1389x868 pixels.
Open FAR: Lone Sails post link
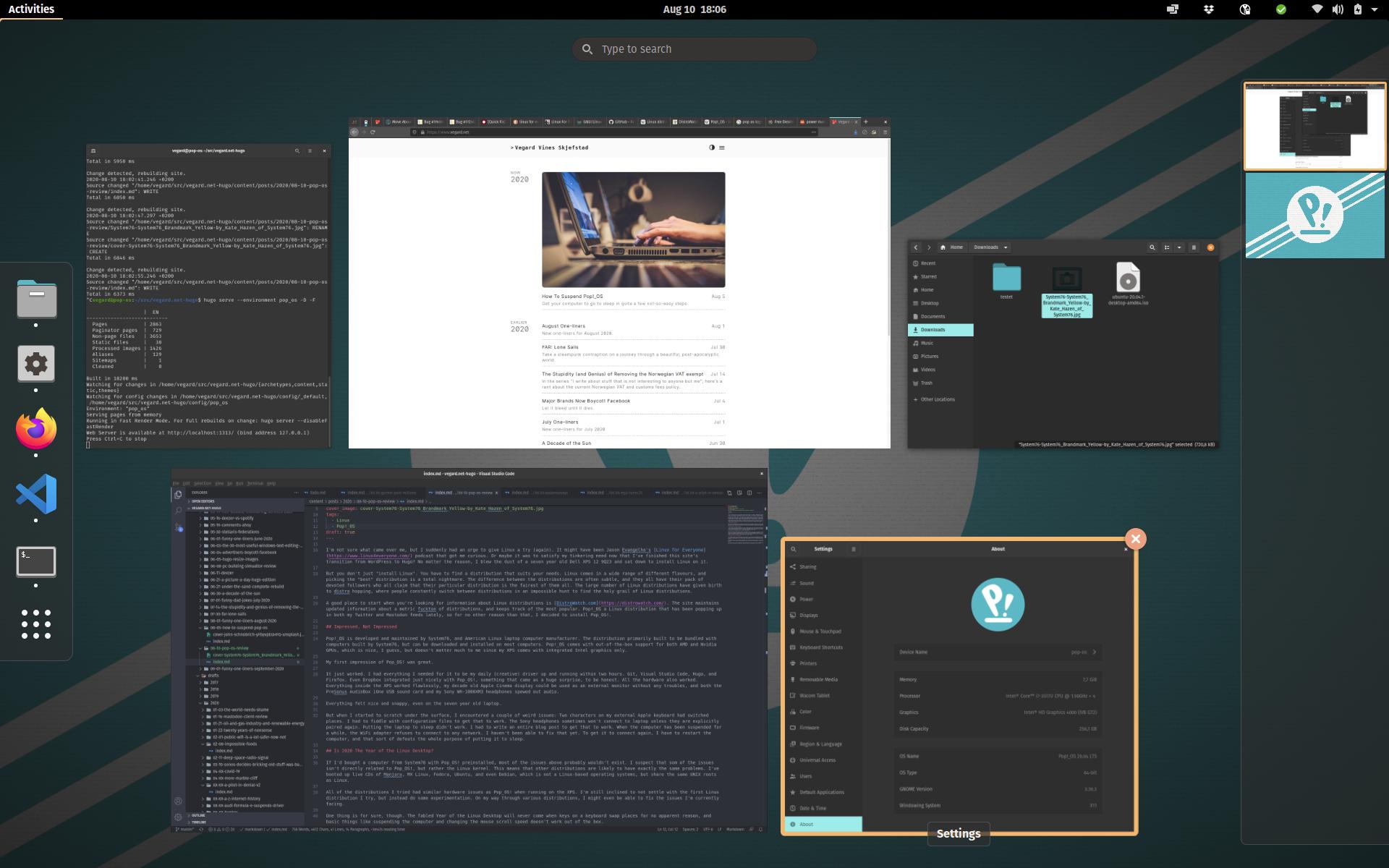tap(560, 347)
